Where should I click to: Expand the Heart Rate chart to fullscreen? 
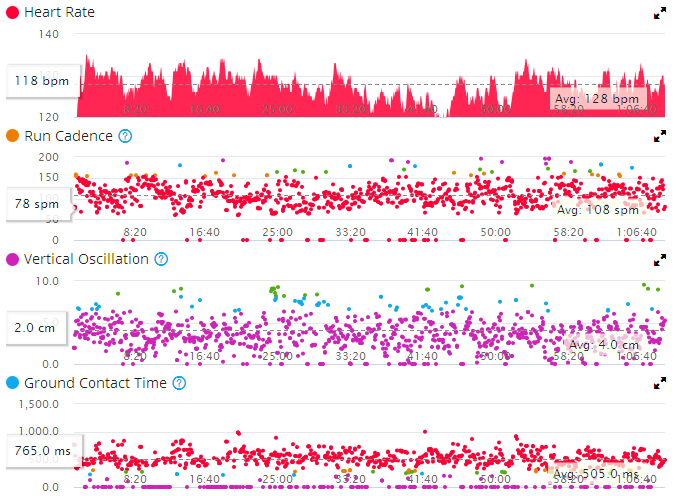point(659,13)
